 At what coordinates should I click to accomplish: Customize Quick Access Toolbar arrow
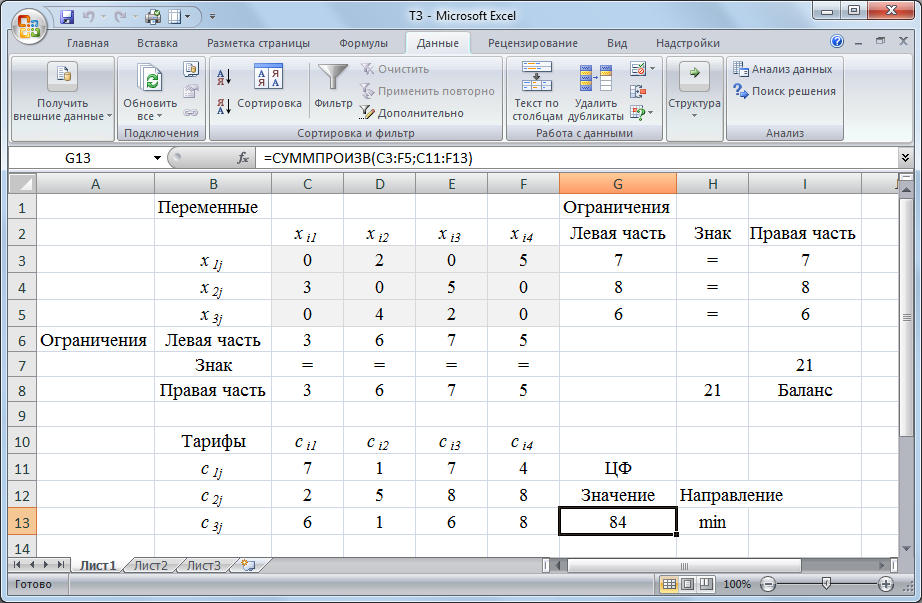[212, 17]
